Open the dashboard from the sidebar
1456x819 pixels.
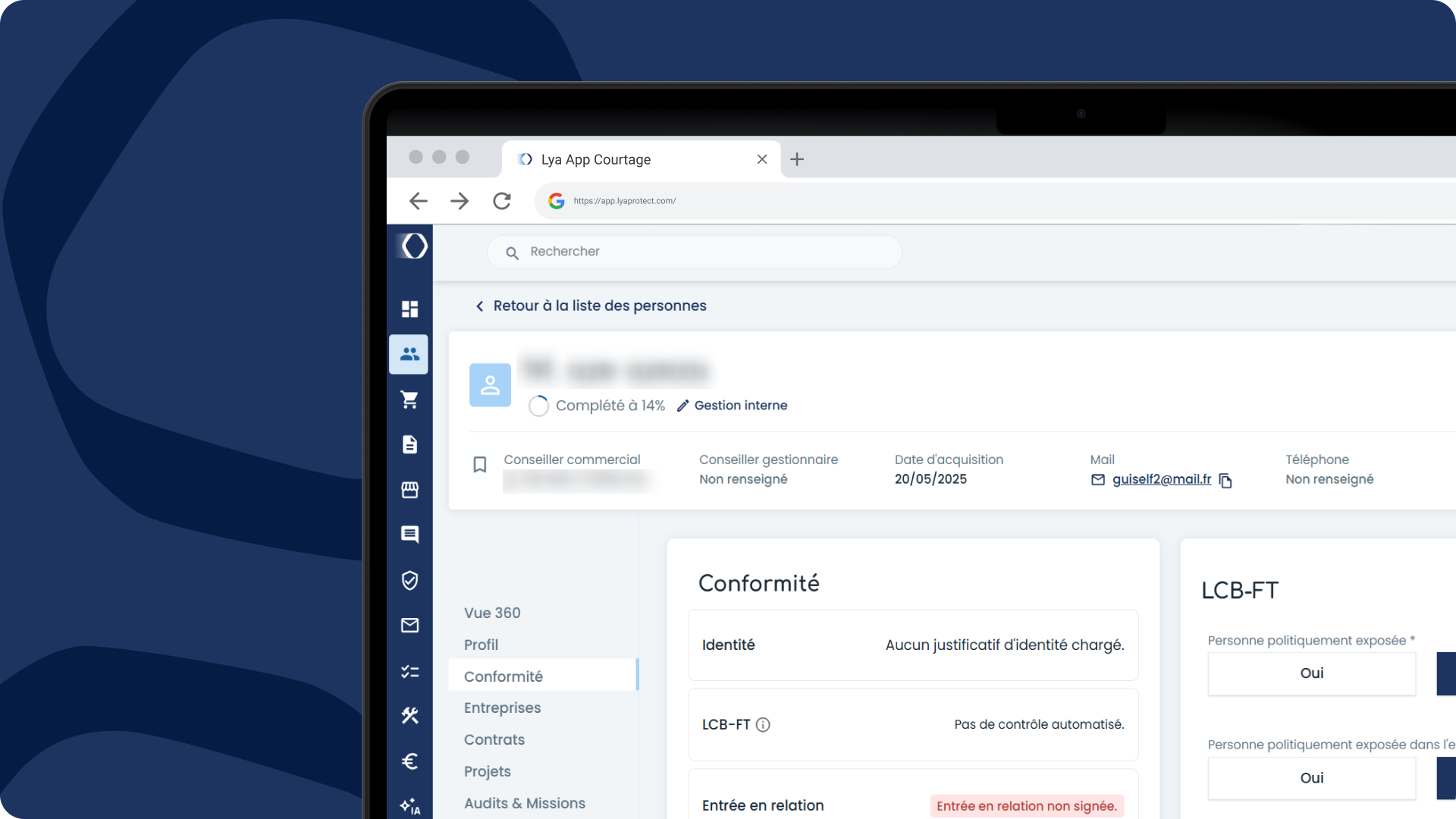(409, 309)
